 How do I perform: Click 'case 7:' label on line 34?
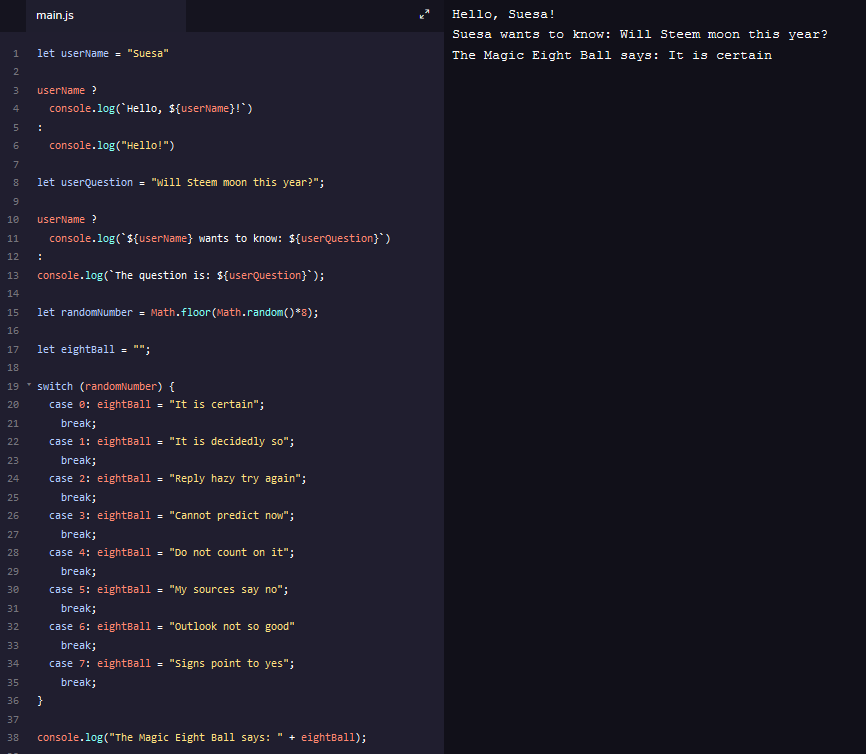point(70,664)
